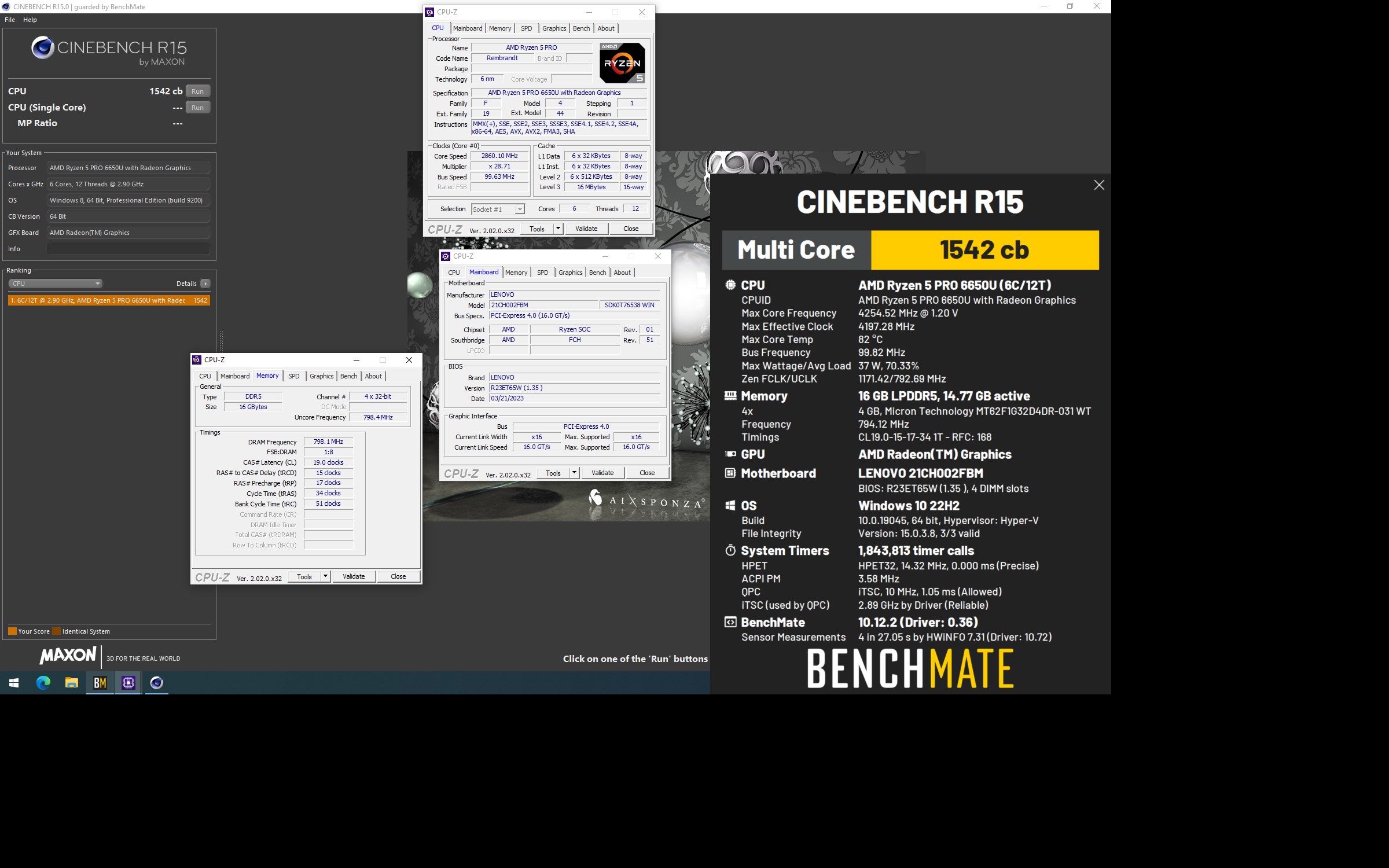Click the Identical System legend swatch
Image resolution: width=1389 pixels, height=868 pixels.
[x=57, y=631]
